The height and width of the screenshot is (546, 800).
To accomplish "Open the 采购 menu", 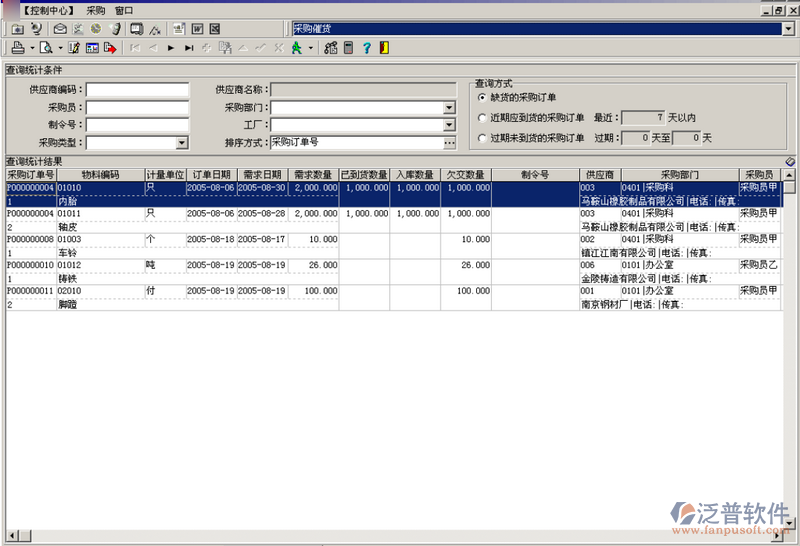I will (95, 9).
